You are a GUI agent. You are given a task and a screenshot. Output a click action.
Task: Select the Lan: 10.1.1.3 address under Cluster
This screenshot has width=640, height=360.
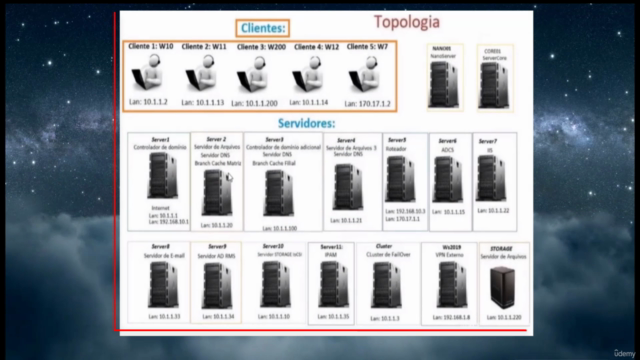click(x=385, y=318)
